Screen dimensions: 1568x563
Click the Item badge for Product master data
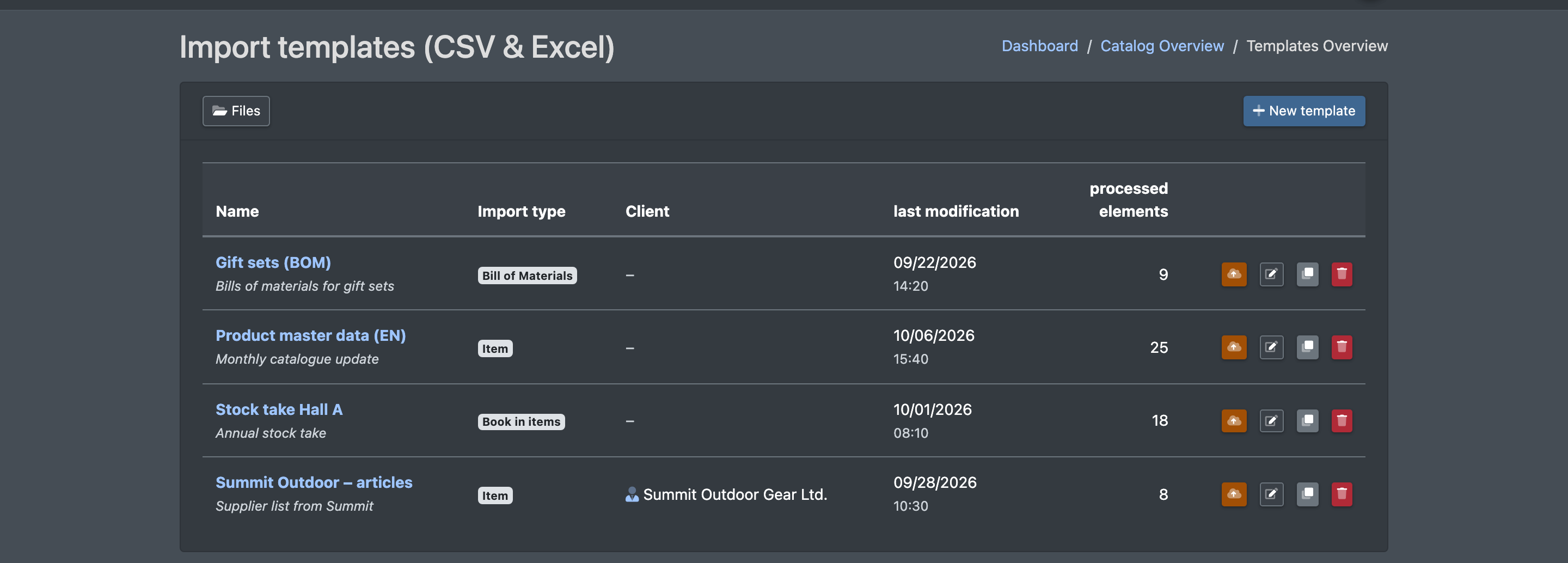(495, 349)
